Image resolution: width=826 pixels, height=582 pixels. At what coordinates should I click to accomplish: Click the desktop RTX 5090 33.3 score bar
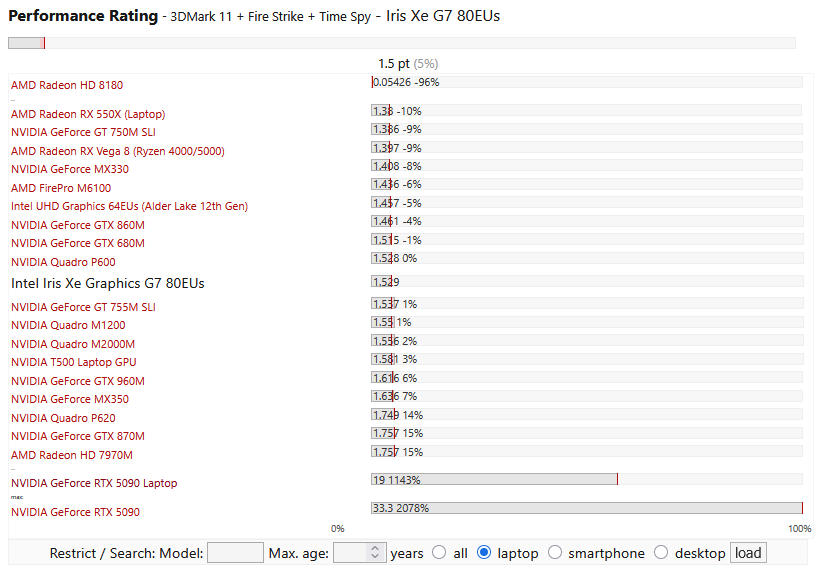(x=586, y=509)
